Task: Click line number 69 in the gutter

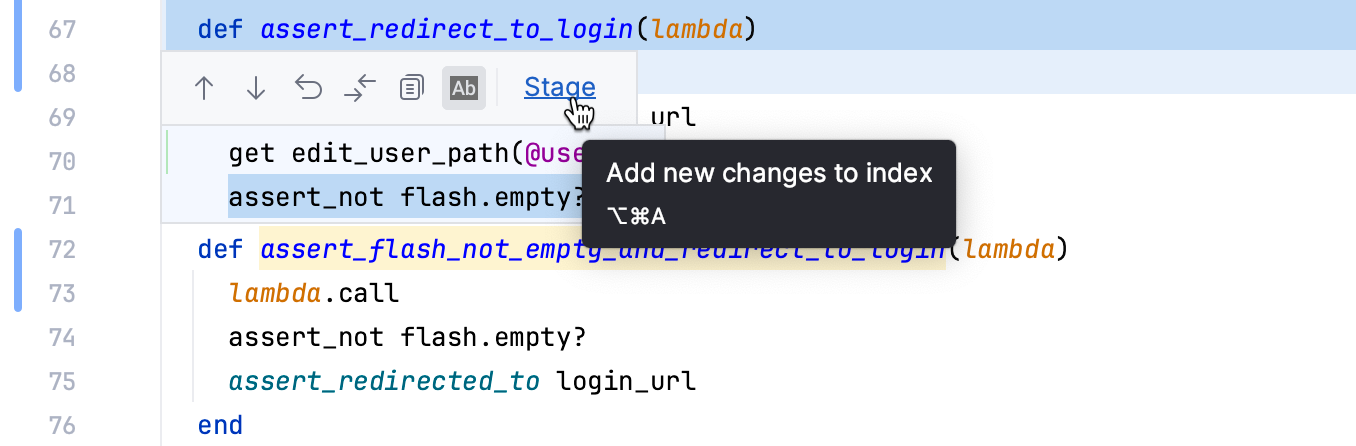Action: click(62, 118)
